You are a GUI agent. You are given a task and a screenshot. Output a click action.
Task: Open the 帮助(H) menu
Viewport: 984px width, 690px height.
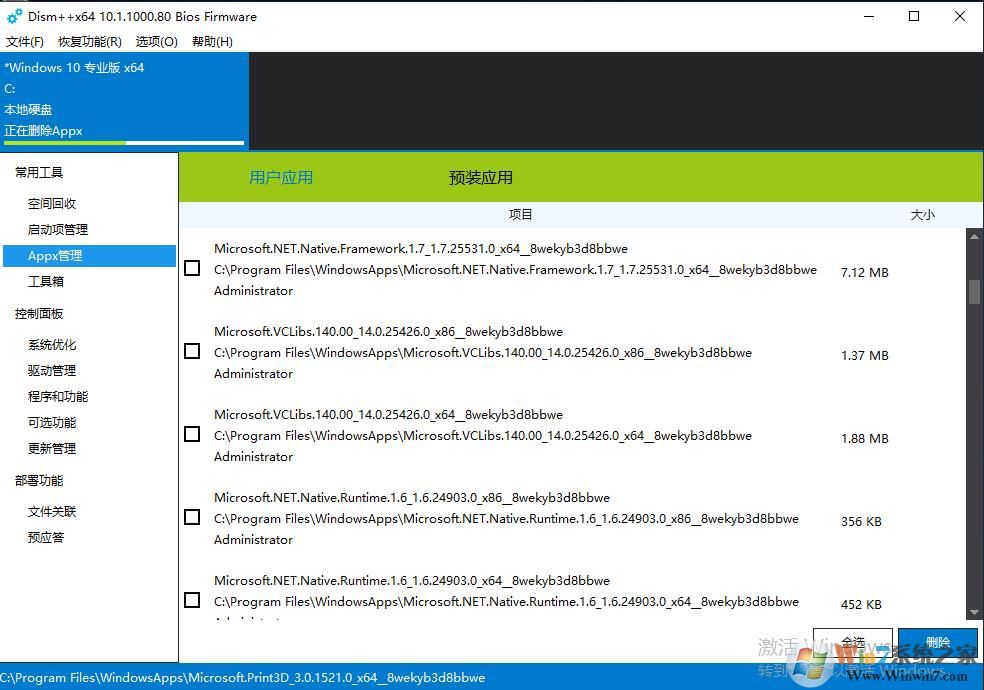212,41
